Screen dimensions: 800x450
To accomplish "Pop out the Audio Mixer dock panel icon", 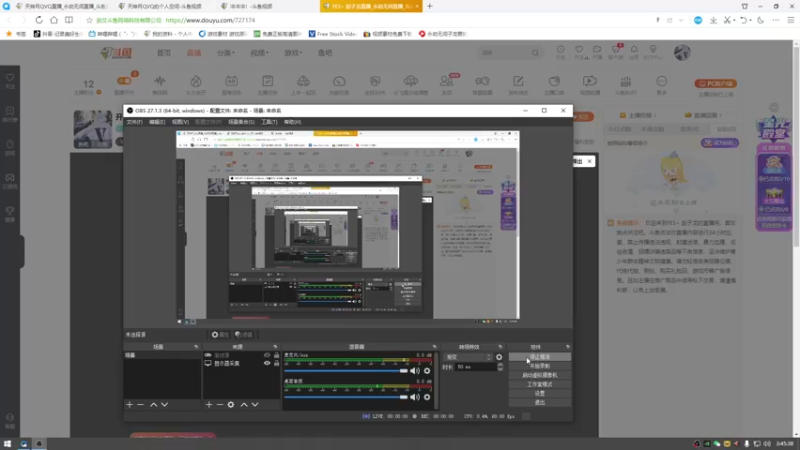I will 435,347.
